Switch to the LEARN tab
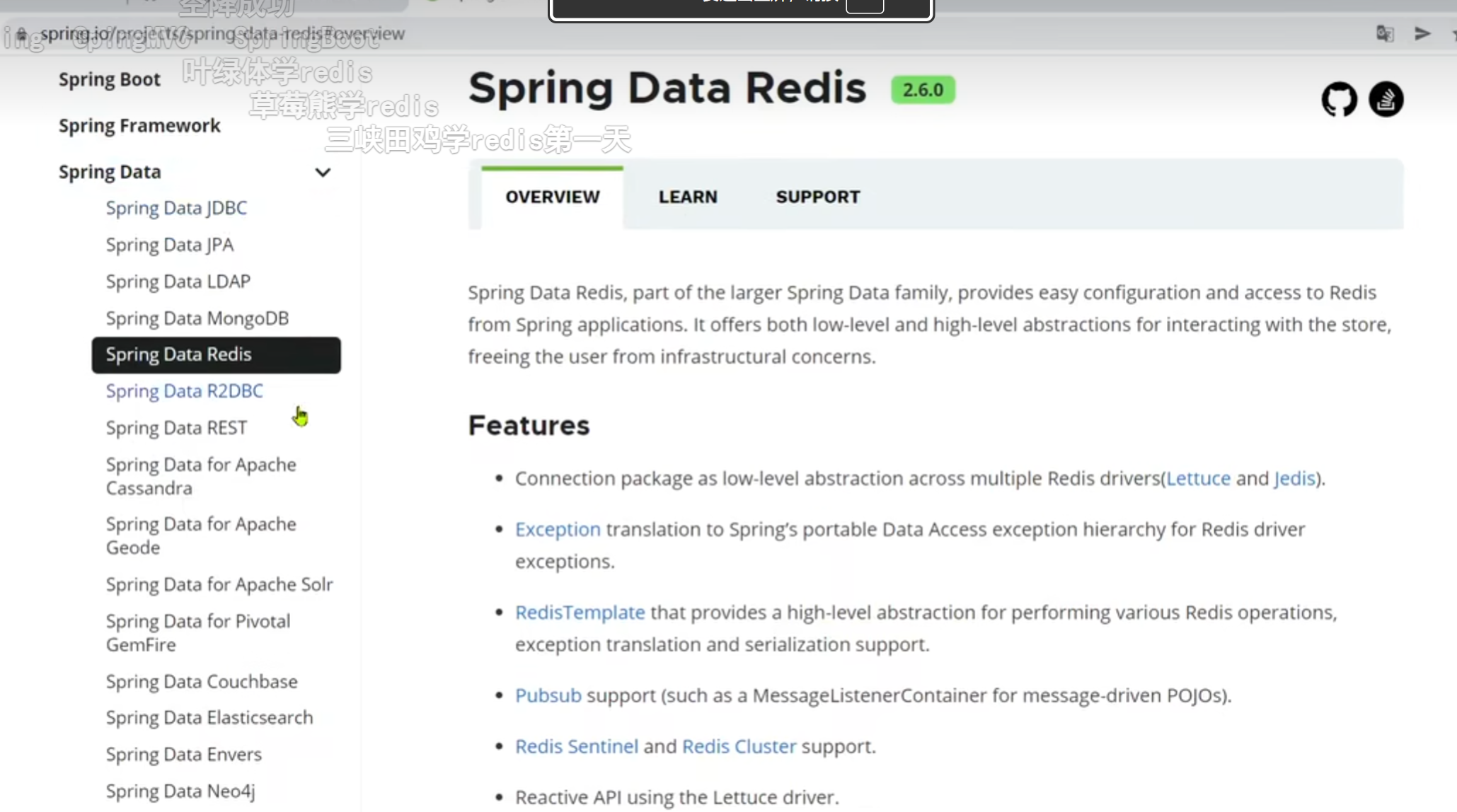The height and width of the screenshot is (812, 1457). tap(687, 197)
